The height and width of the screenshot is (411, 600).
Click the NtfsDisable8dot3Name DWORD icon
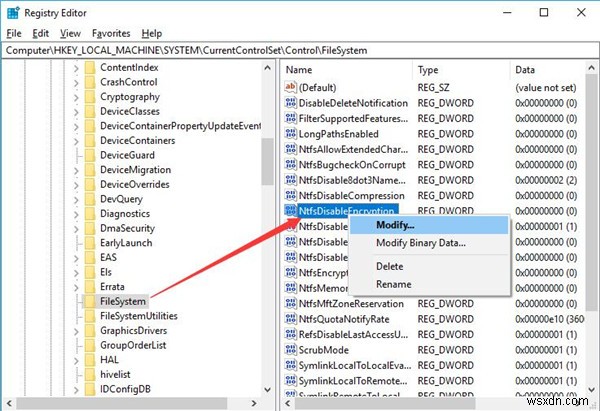pos(290,180)
